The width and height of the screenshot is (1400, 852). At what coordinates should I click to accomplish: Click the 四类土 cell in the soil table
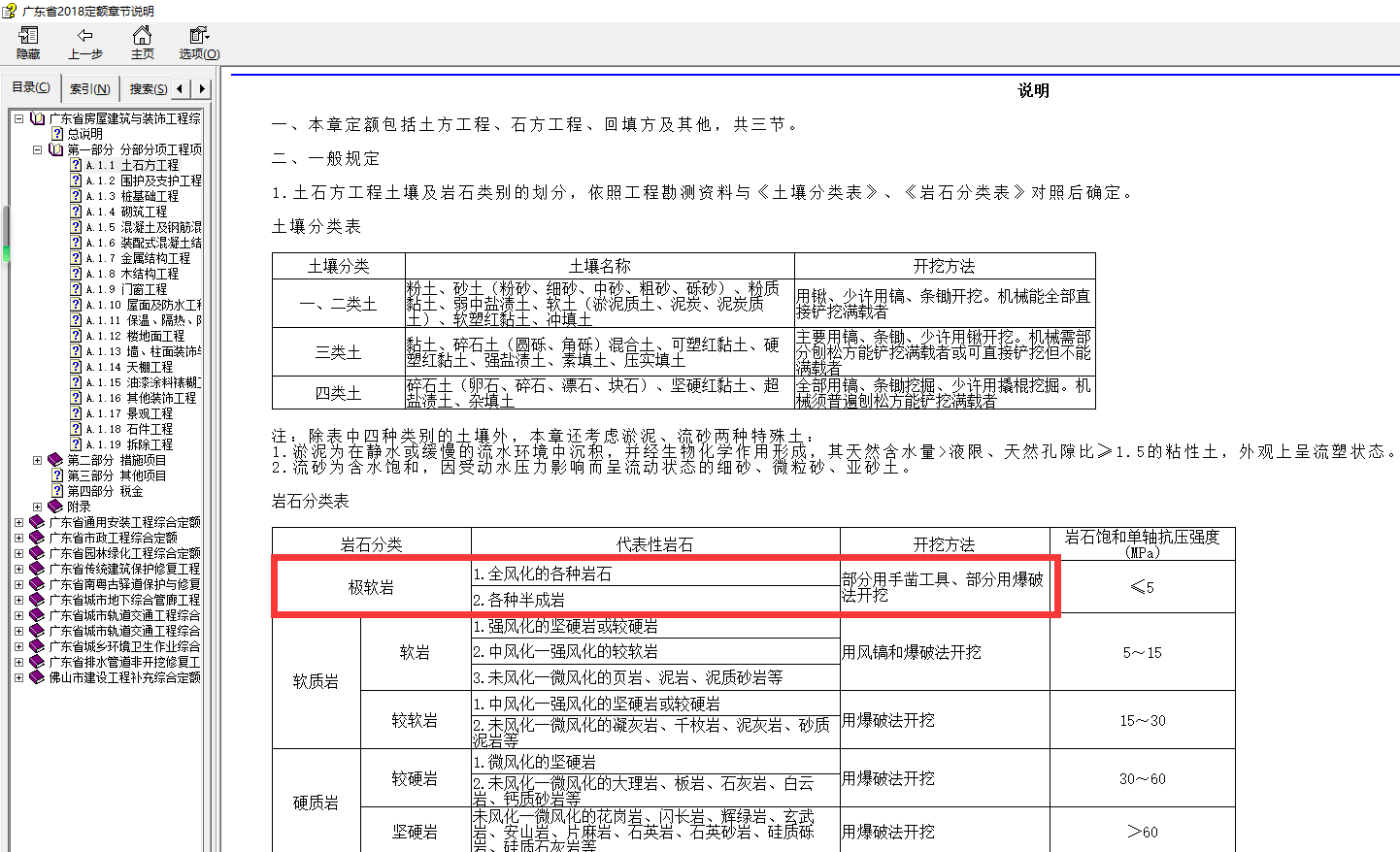(338, 393)
